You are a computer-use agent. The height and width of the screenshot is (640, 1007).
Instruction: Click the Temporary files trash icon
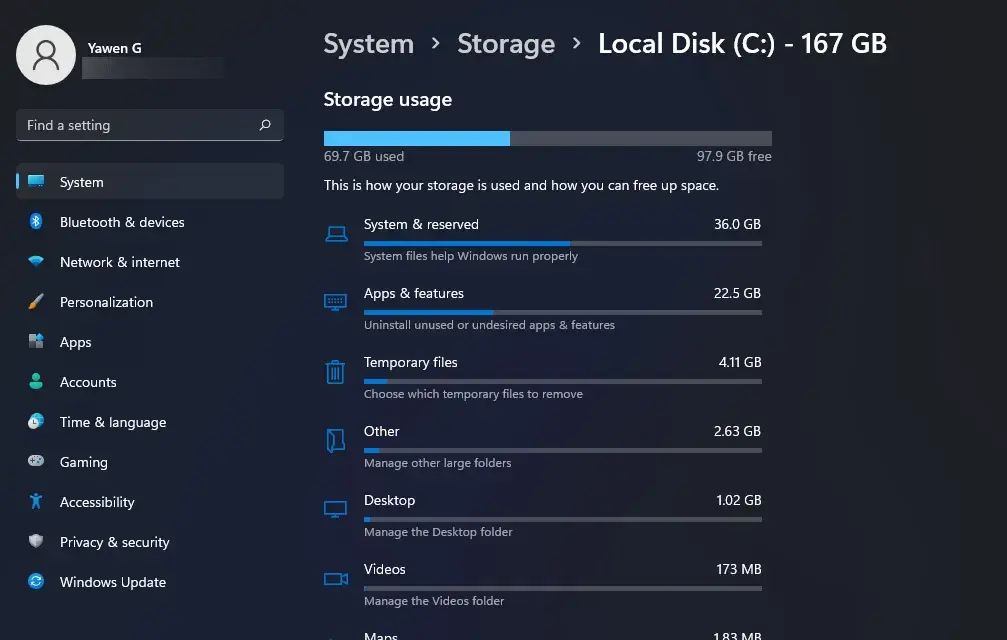coord(335,372)
